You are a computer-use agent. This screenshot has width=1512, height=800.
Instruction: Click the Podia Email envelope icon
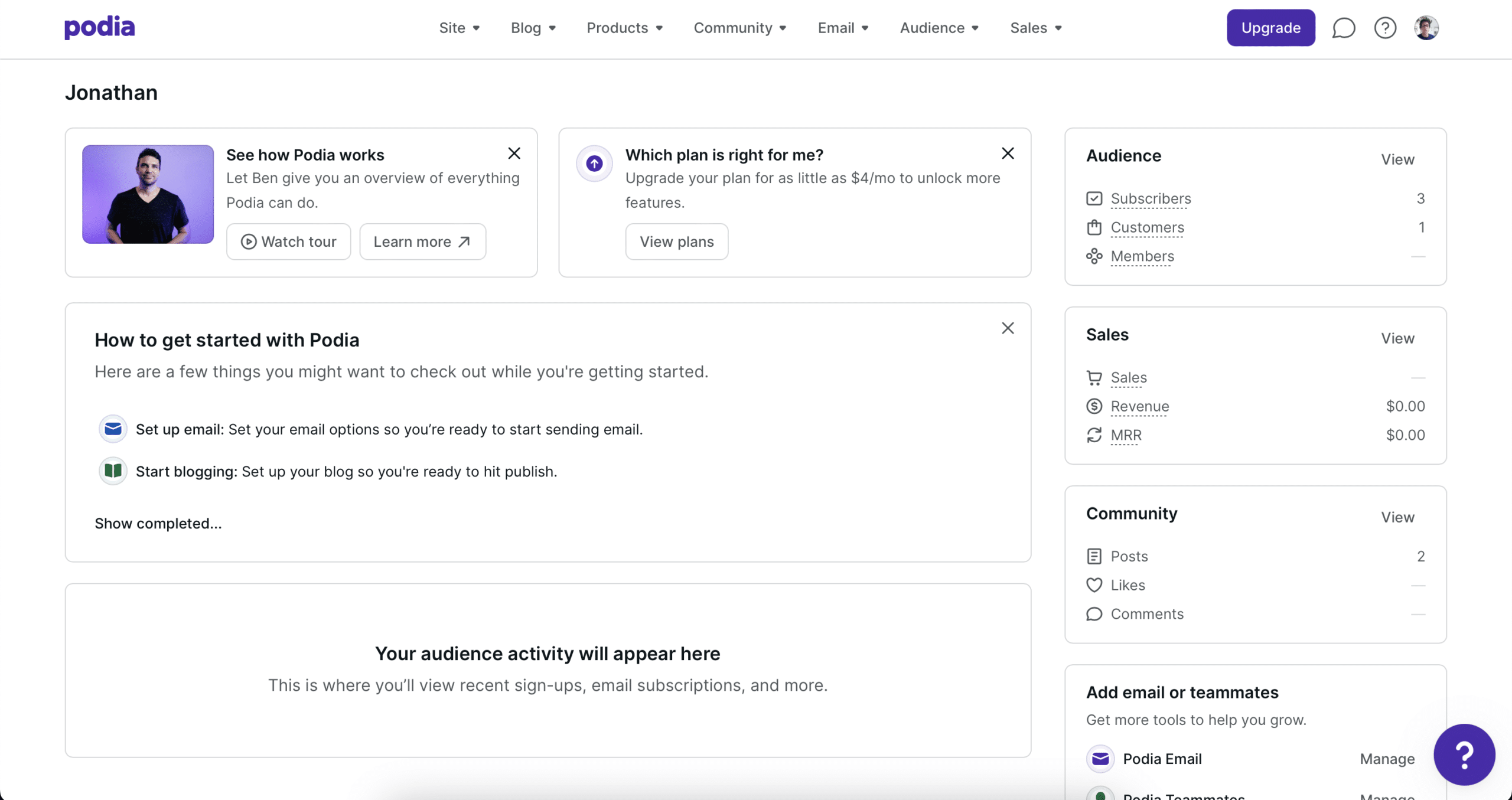1100,759
